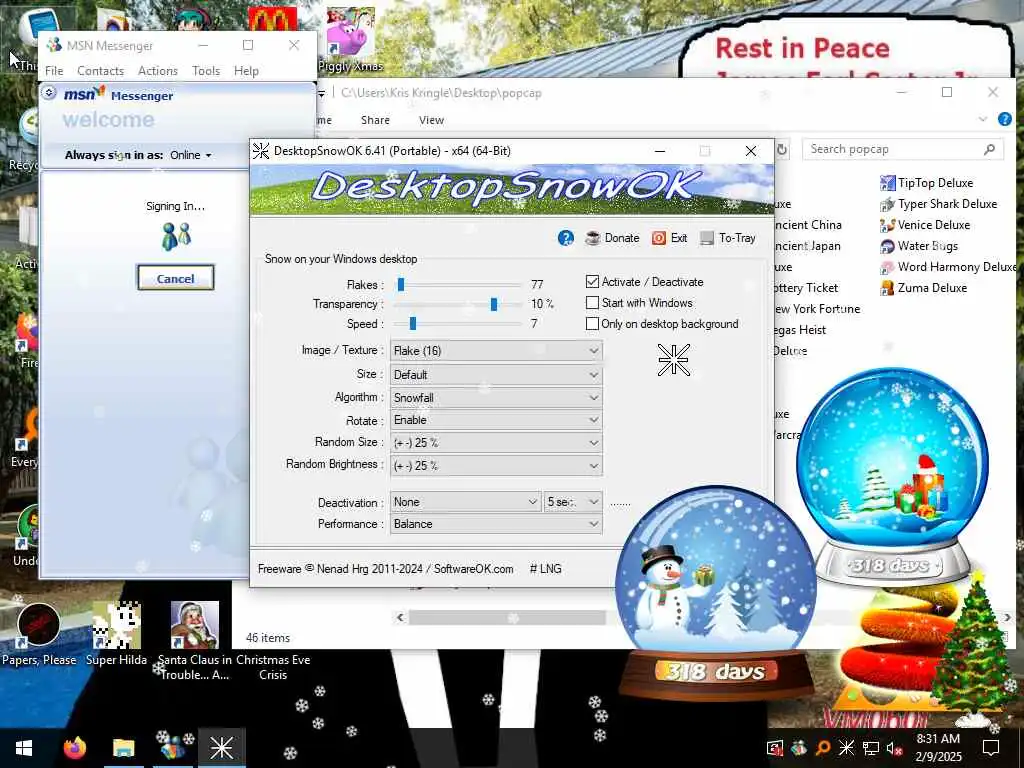This screenshot has height=768, width=1024.
Task: Cancel the MSN Messenger sign-in
Action: pyautogui.click(x=176, y=278)
